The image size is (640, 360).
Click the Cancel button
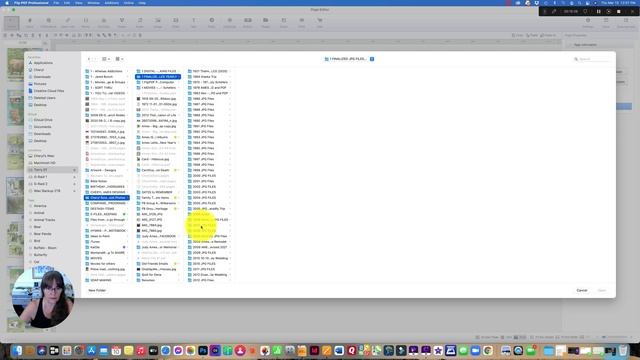[582, 290]
